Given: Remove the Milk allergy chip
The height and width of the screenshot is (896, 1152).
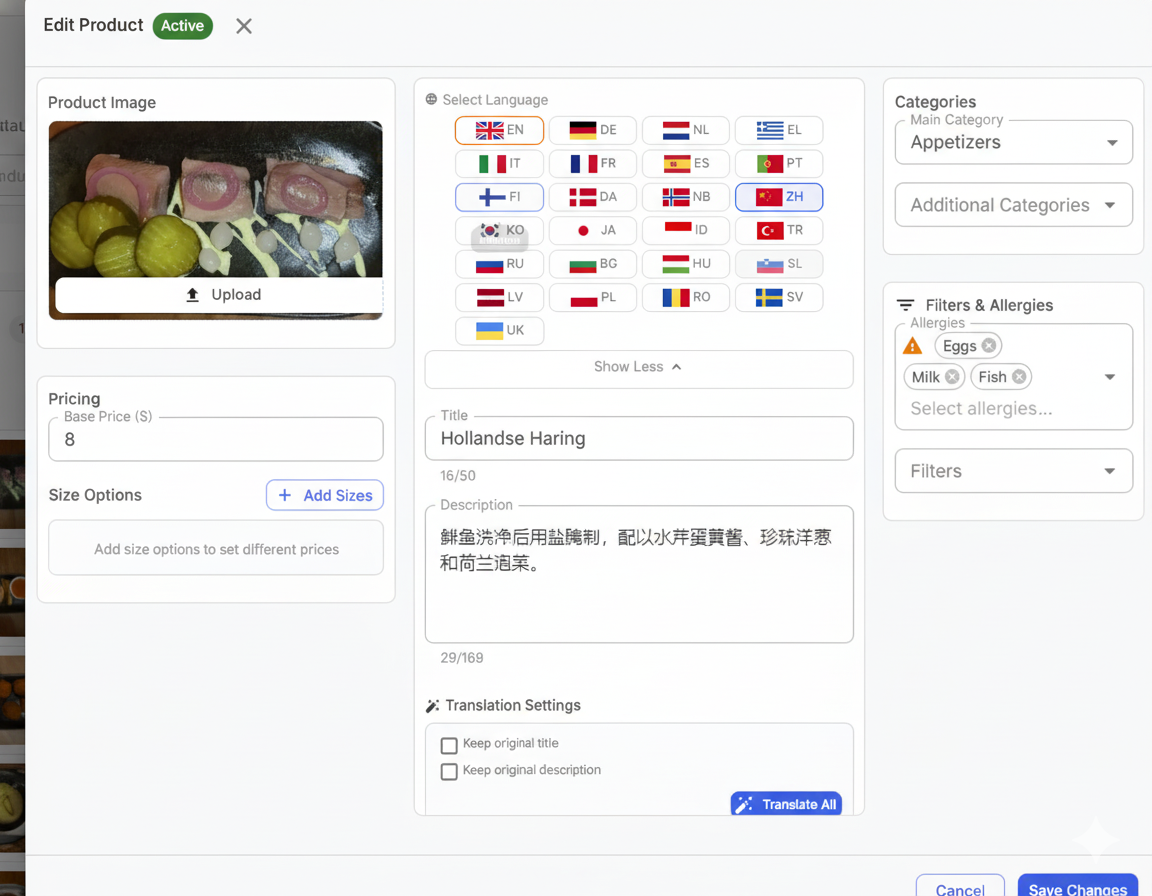Looking at the screenshot, I should point(952,377).
